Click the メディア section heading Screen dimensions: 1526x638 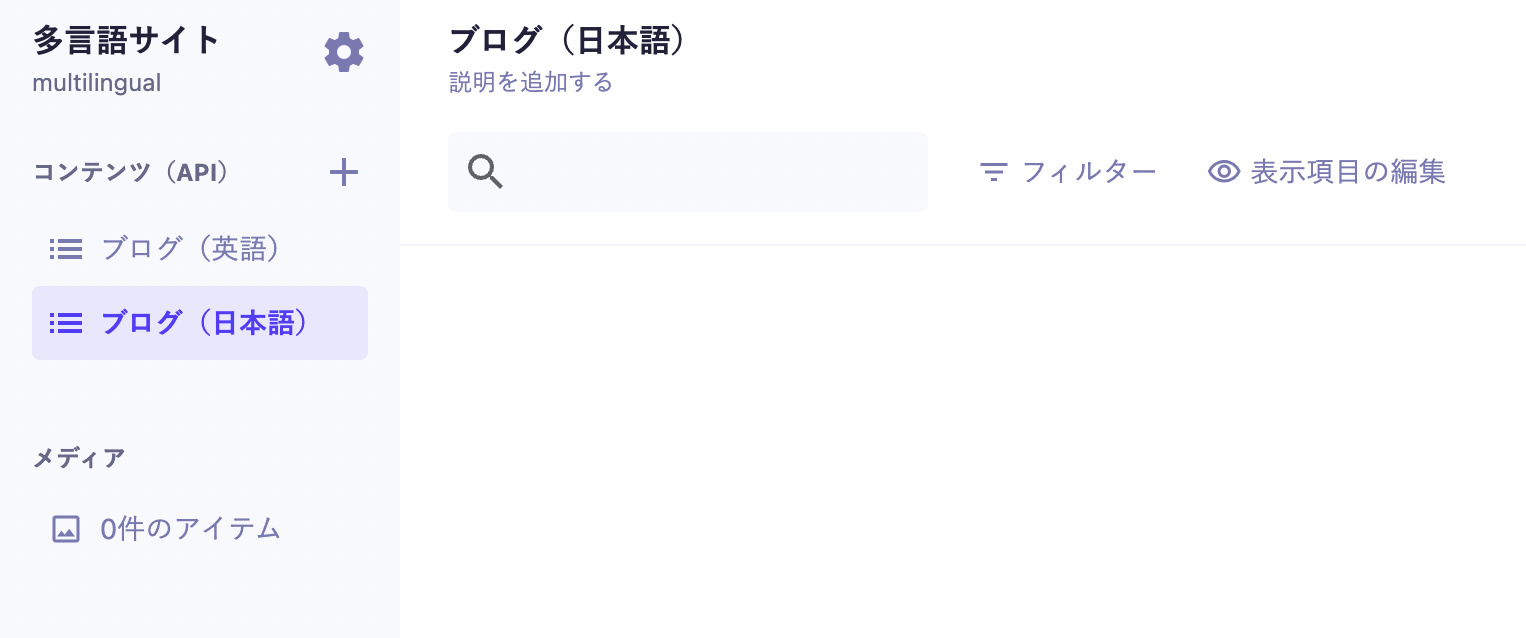(79, 458)
